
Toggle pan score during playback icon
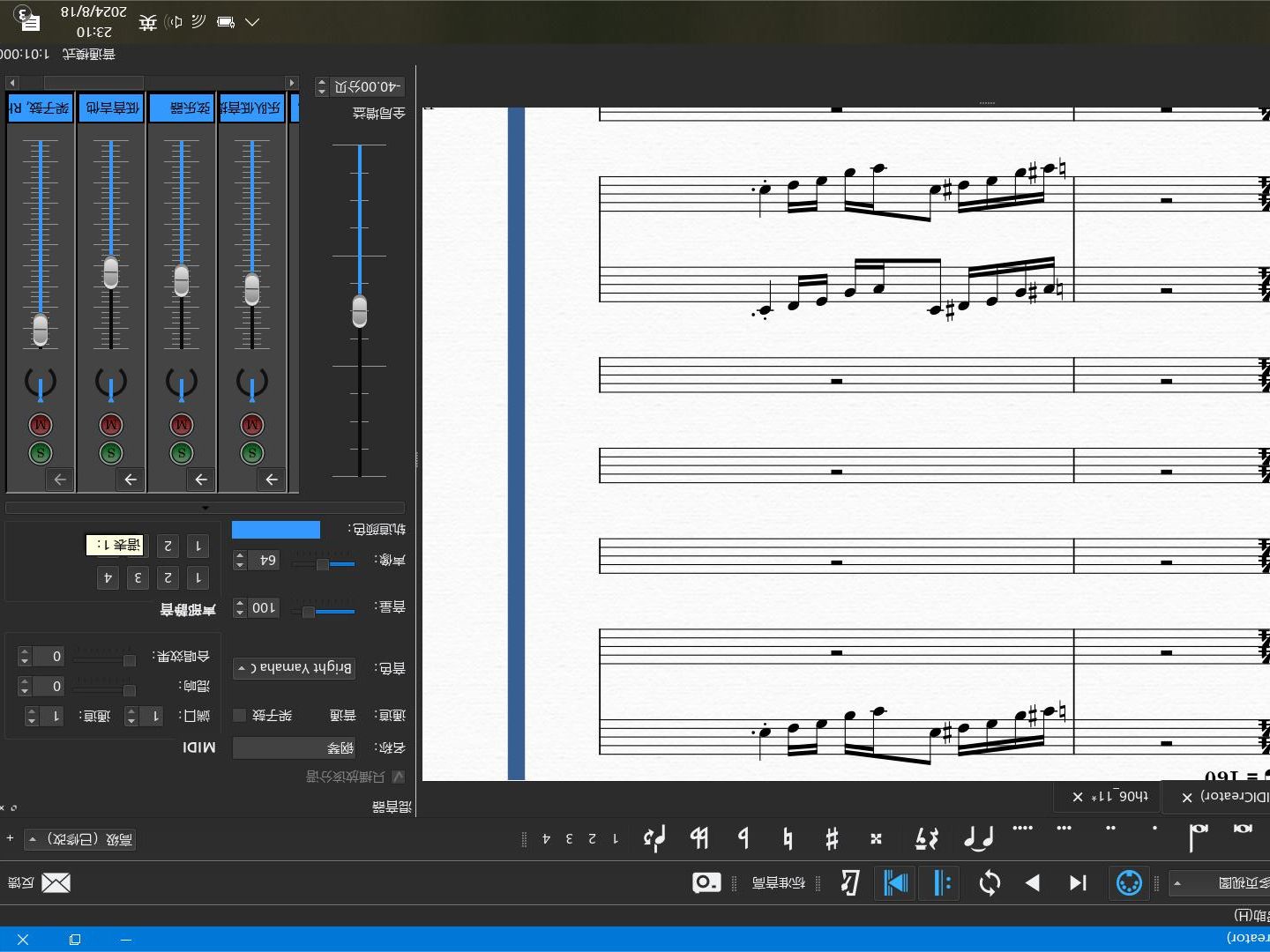point(895,882)
